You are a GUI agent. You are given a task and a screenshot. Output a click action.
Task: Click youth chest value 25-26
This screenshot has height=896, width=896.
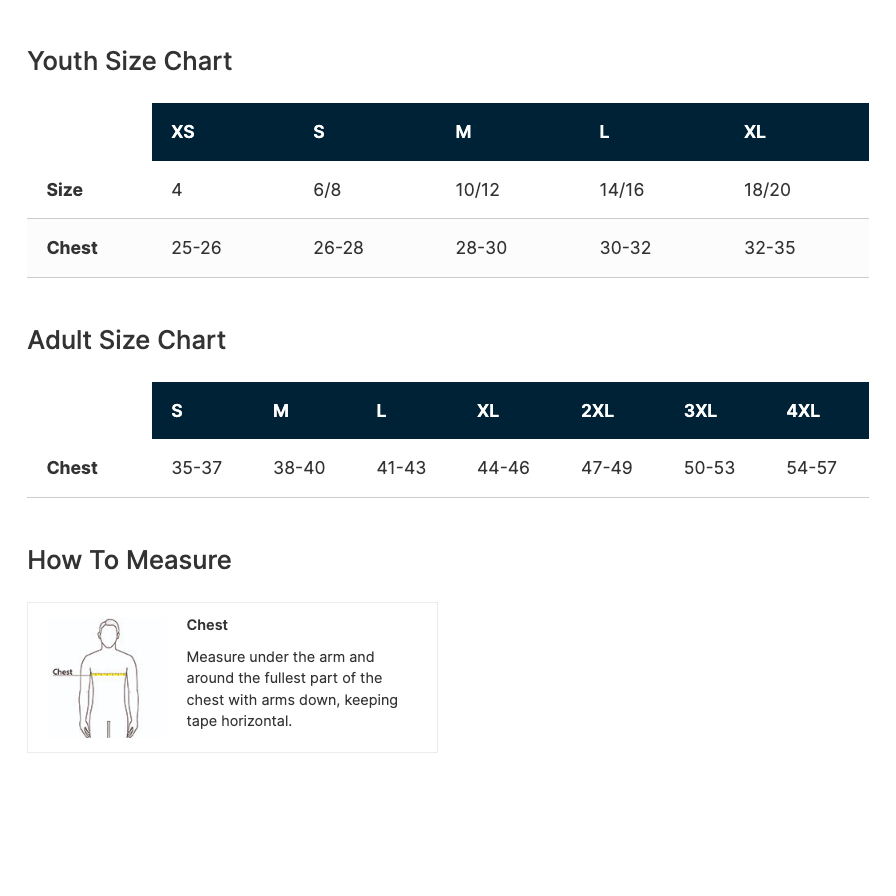(x=196, y=248)
